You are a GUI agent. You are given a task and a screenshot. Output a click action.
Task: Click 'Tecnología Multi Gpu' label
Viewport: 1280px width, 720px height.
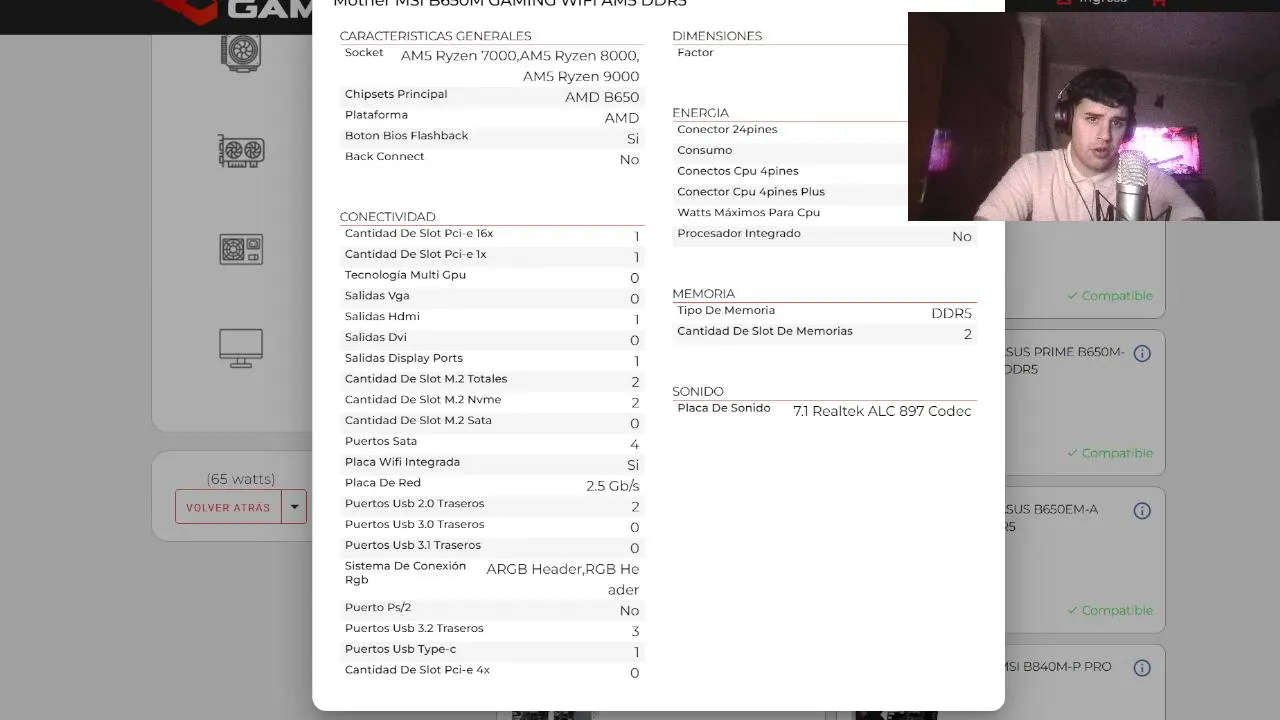pyautogui.click(x=405, y=275)
